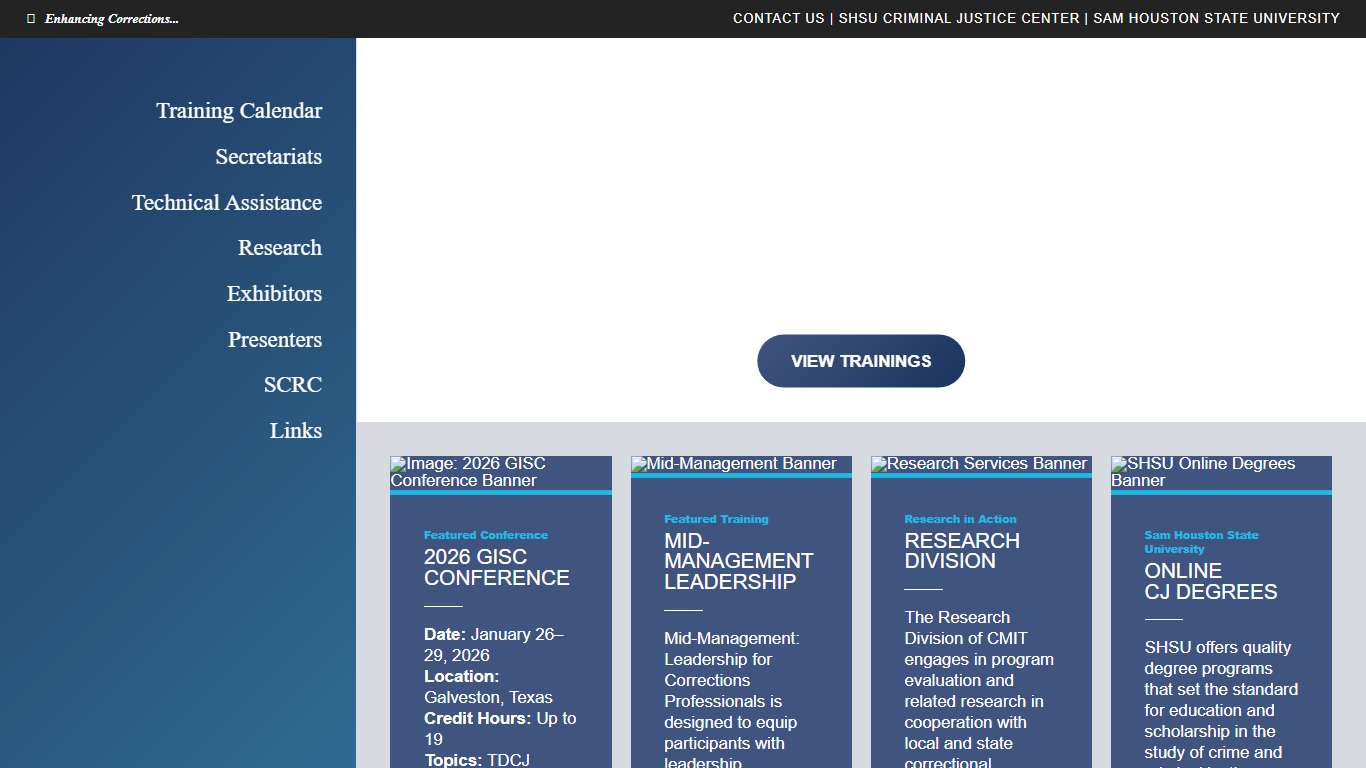
Task: Open the SCRC sidebar link
Action: [291, 385]
